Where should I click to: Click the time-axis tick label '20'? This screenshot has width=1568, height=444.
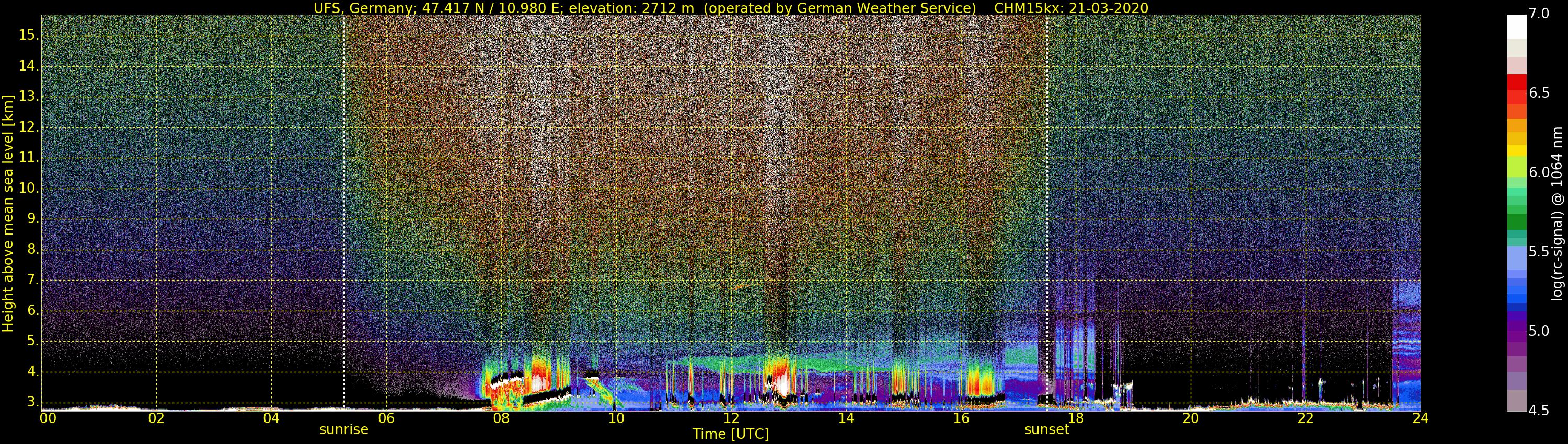[x=1191, y=418]
